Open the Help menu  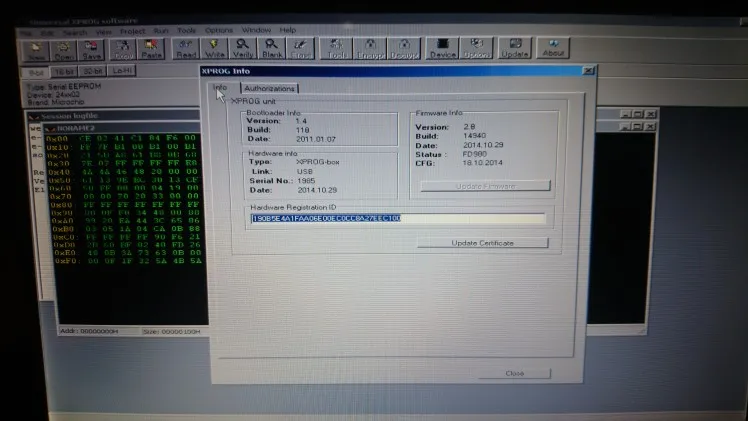pos(288,30)
